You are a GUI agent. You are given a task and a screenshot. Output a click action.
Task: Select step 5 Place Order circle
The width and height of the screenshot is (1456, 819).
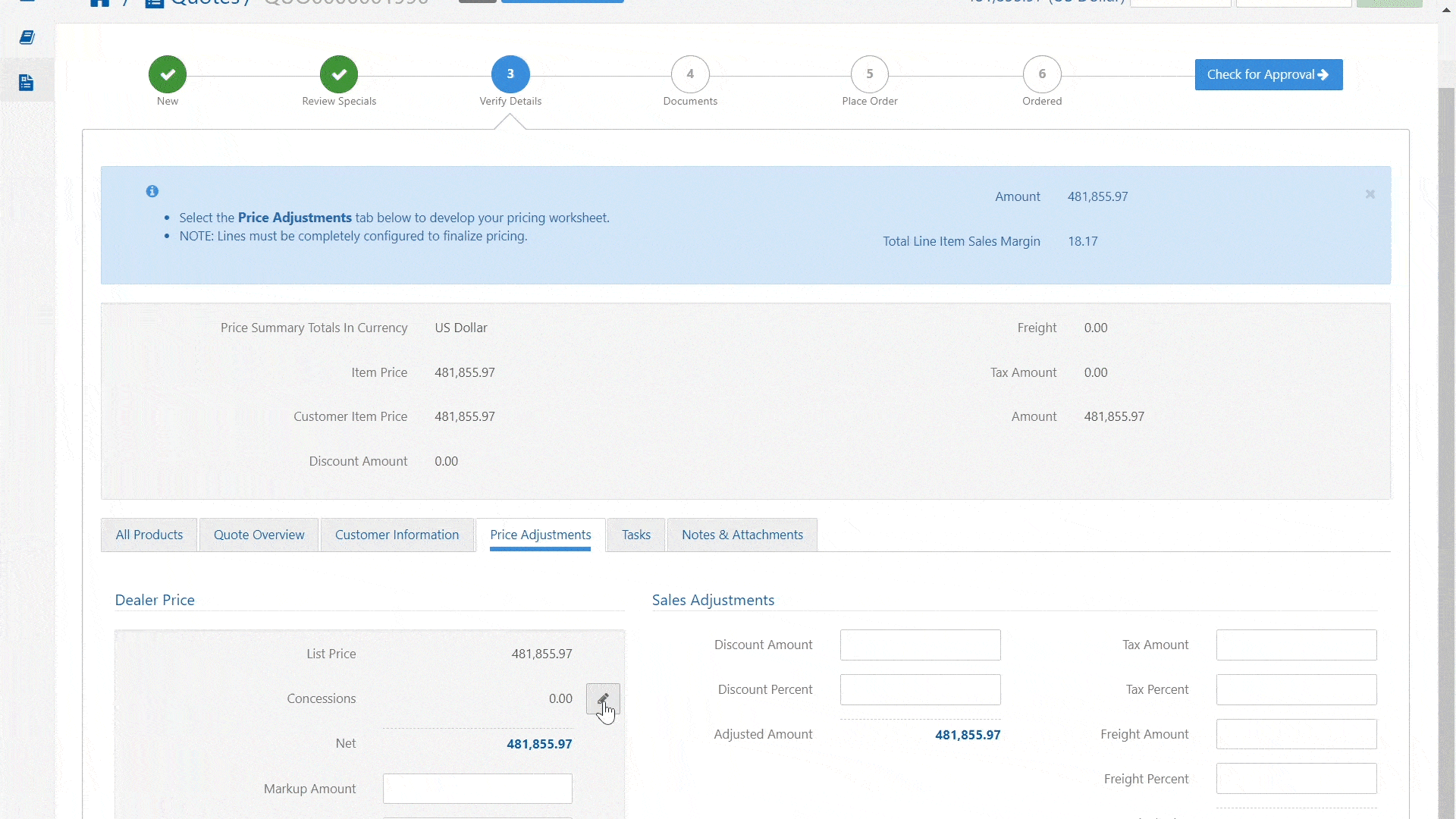(x=869, y=74)
